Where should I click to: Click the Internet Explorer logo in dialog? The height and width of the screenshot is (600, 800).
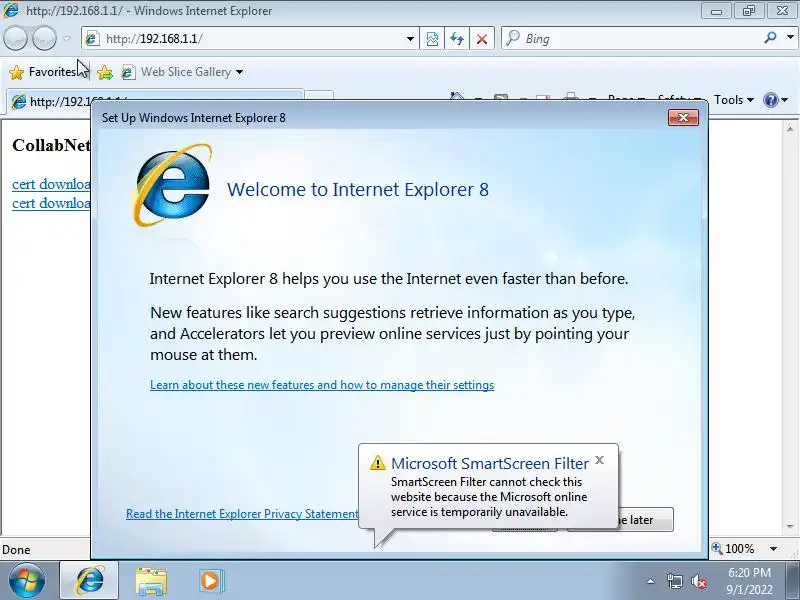(x=173, y=185)
